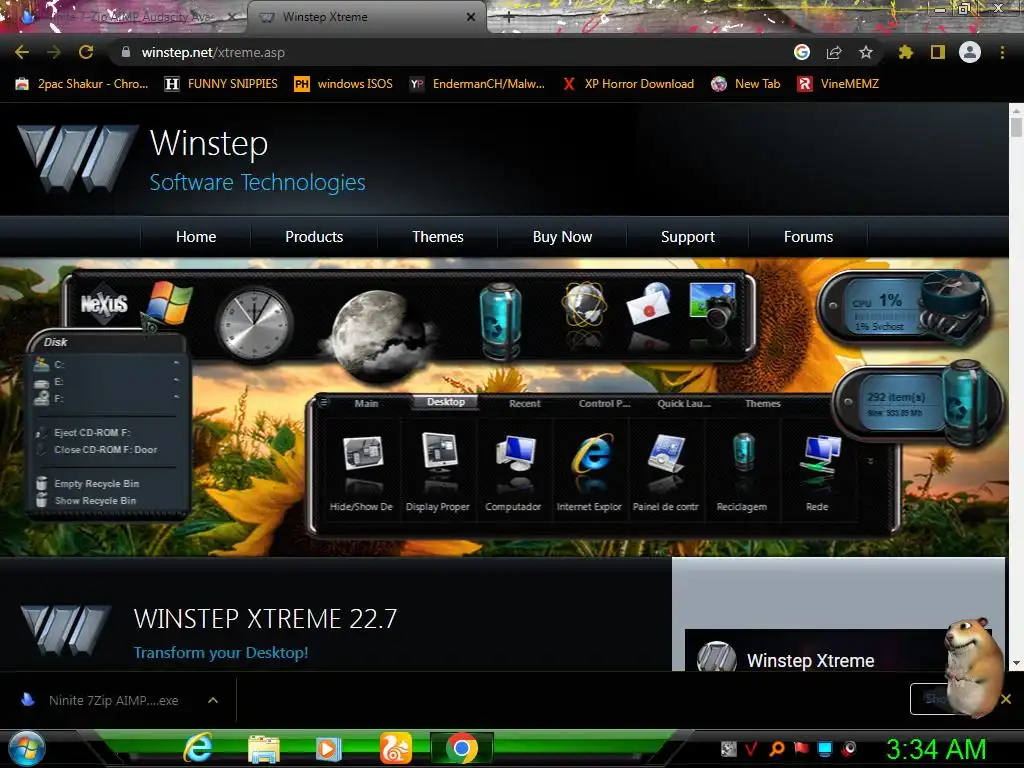Click the Winstep logo in header
Image resolution: width=1024 pixels, height=768 pixels.
pos(77,159)
